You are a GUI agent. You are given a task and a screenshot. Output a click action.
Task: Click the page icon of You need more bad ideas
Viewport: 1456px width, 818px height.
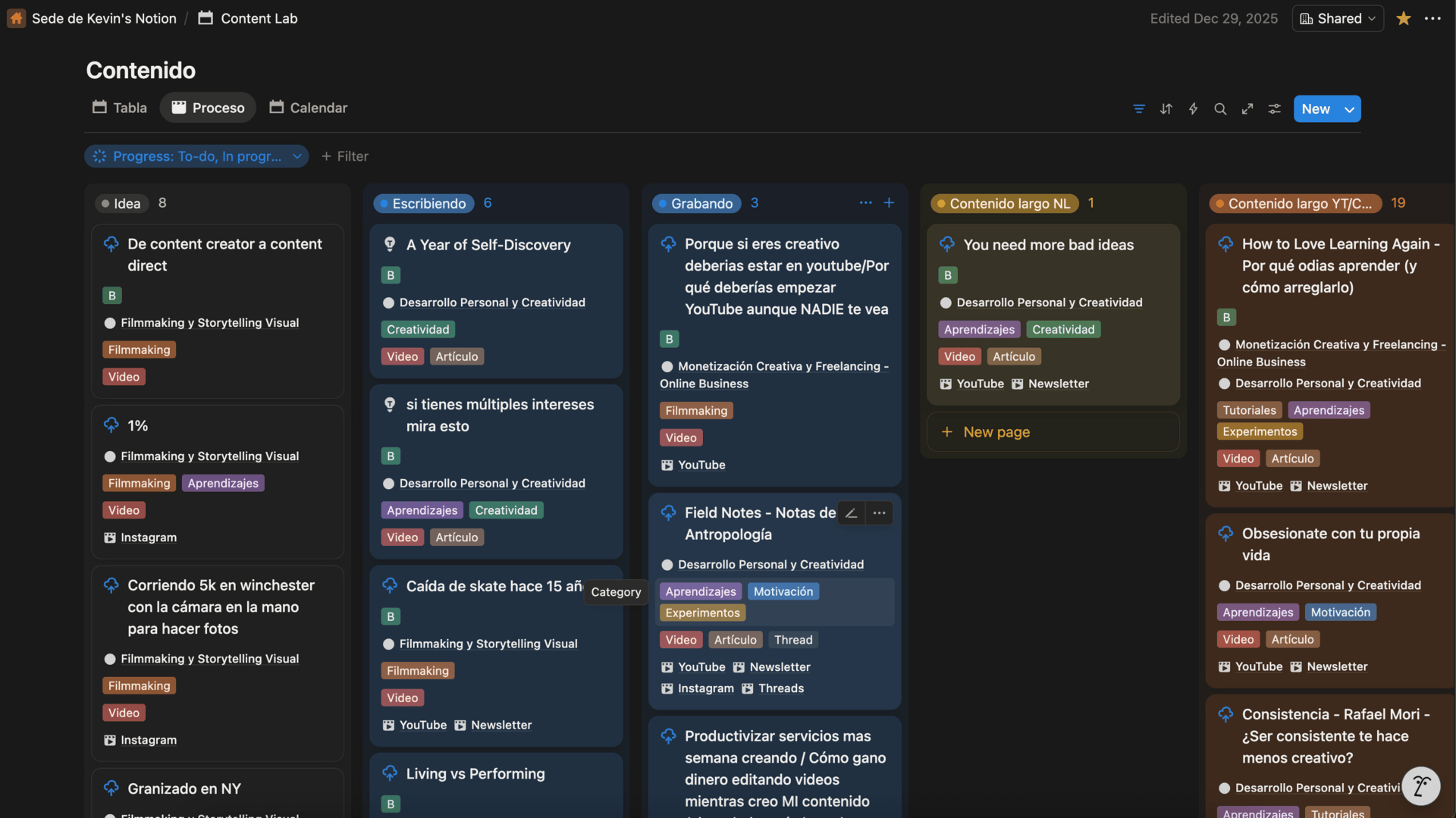coord(947,244)
